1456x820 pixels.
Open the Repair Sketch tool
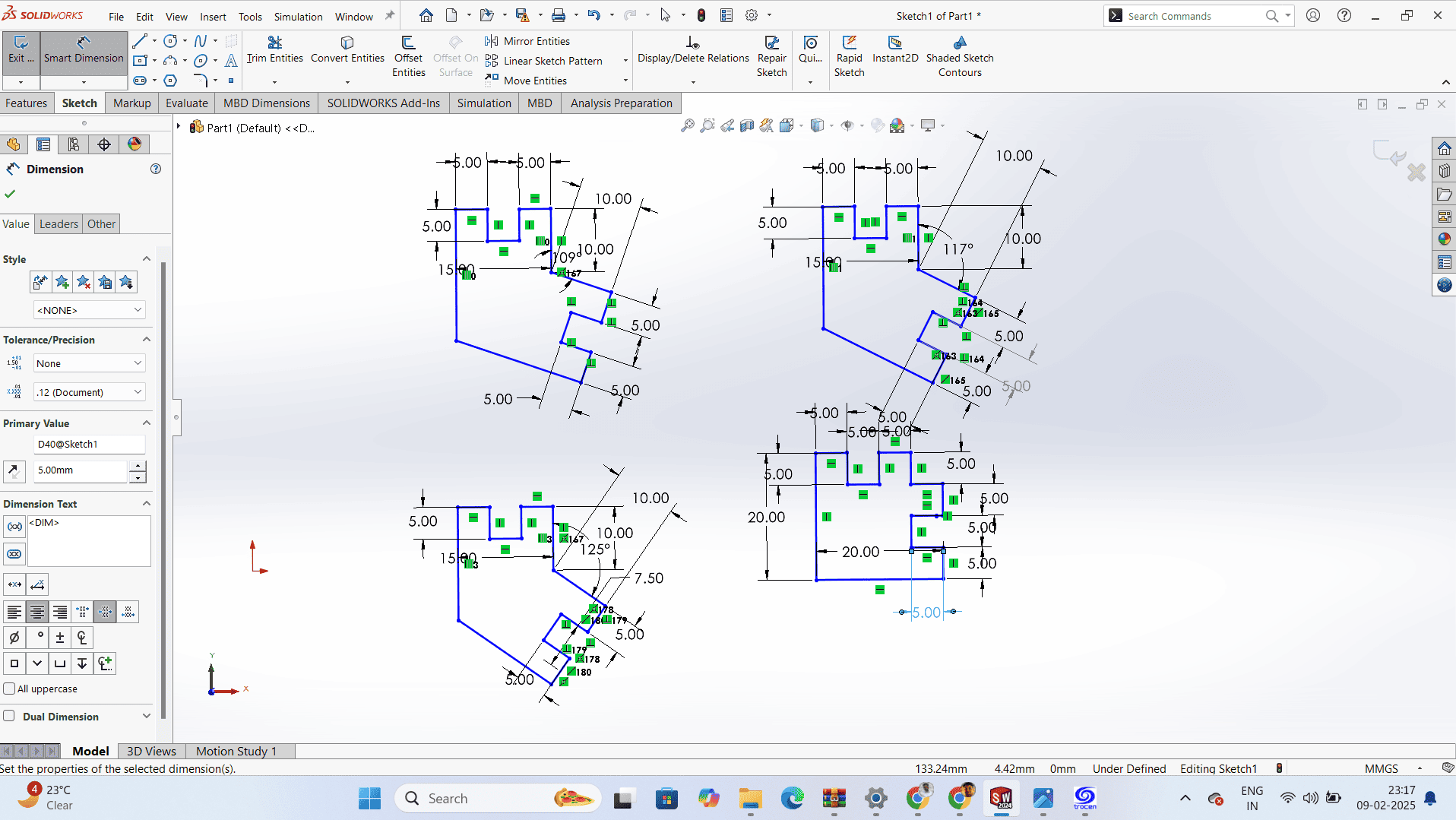[771, 57]
